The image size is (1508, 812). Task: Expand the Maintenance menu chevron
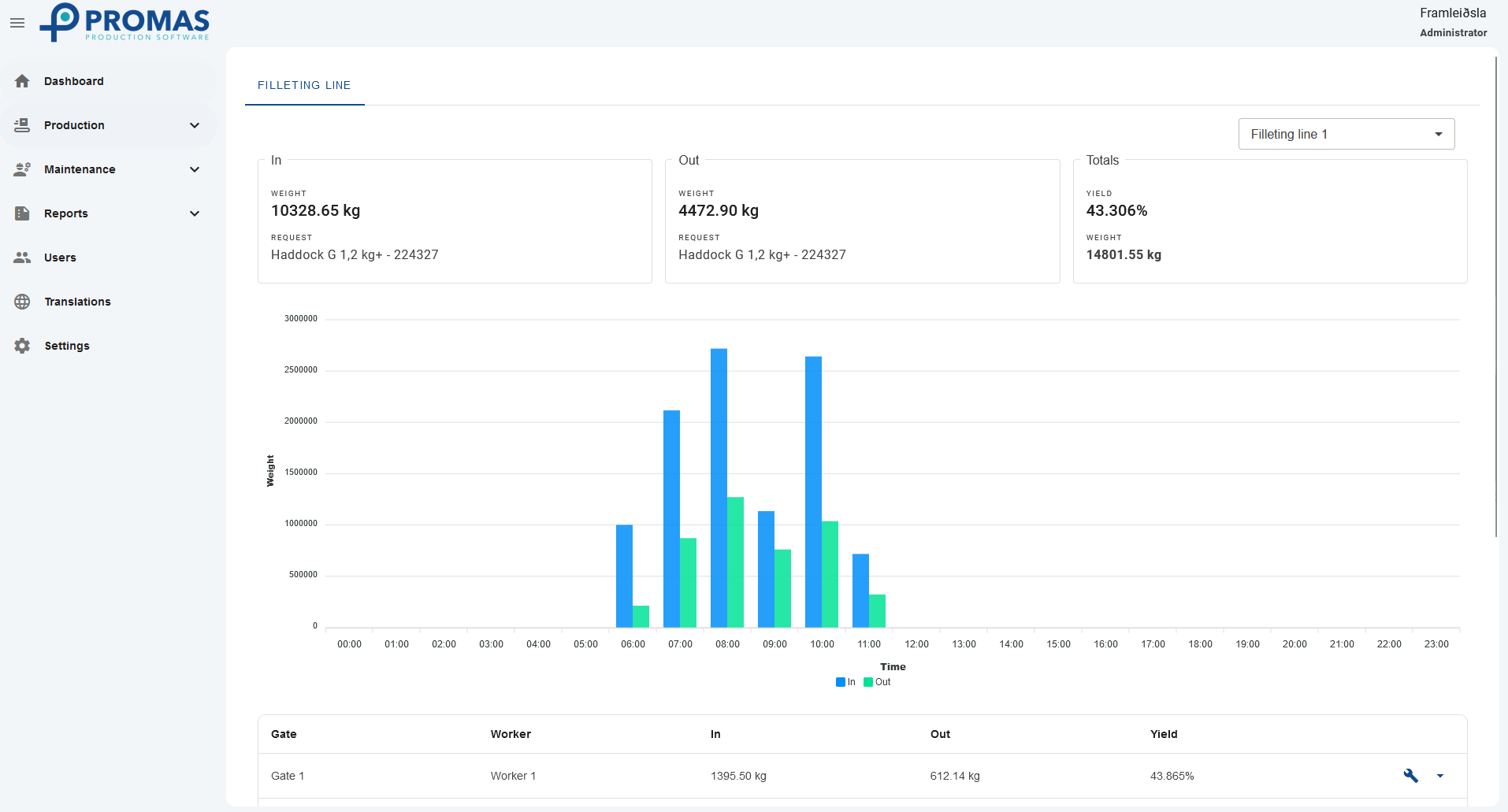point(195,169)
